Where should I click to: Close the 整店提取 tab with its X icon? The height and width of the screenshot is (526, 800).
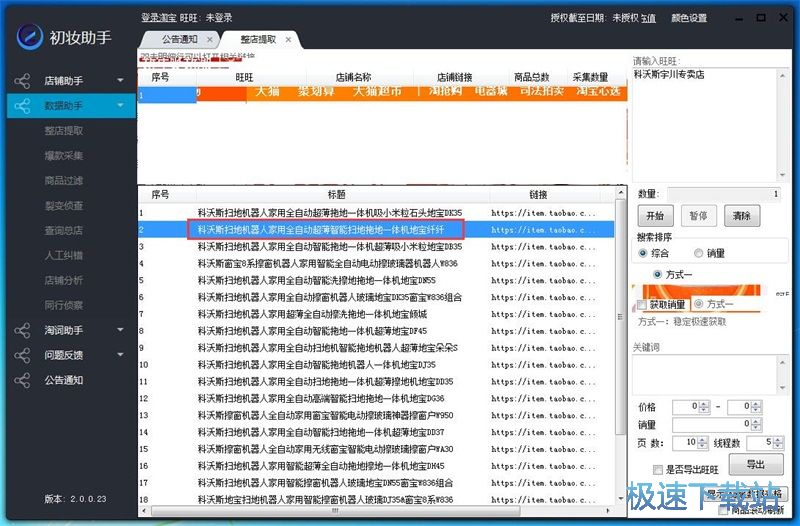point(289,39)
